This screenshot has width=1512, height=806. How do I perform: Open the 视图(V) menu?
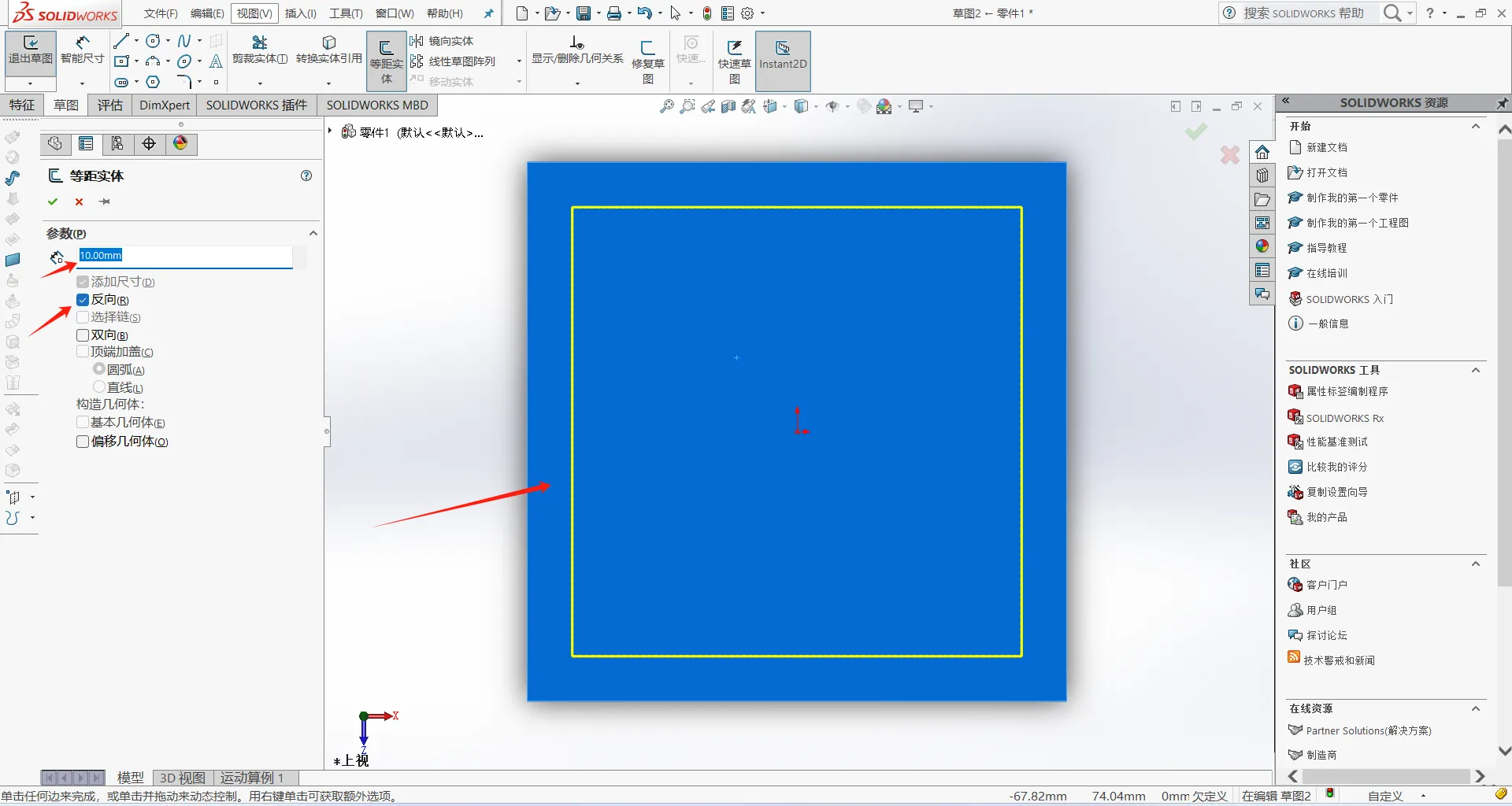pyautogui.click(x=254, y=13)
